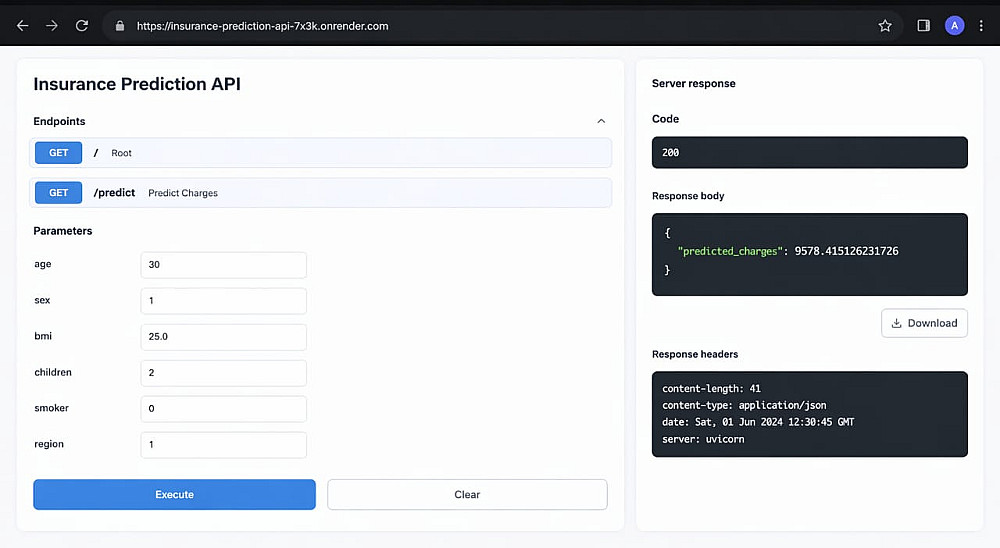This screenshot has height=548, width=1000.
Task: Focus the bmi input field
Action: (223, 337)
